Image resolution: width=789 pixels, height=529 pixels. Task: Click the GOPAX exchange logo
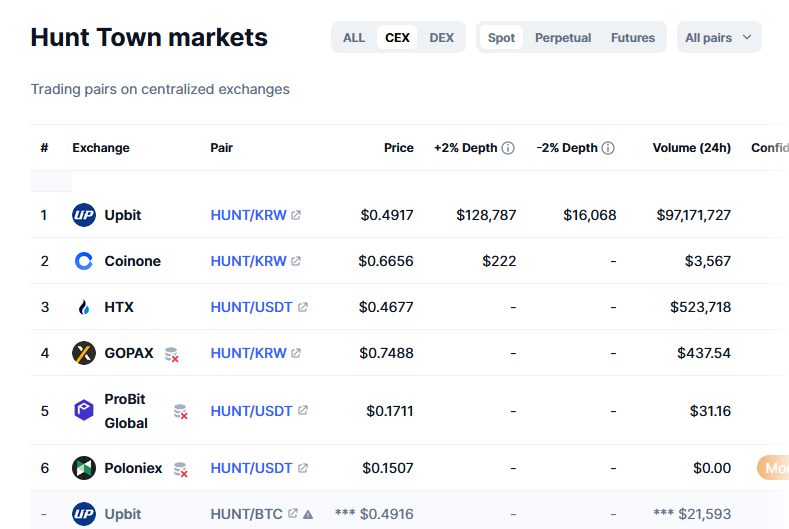tap(84, 353)
